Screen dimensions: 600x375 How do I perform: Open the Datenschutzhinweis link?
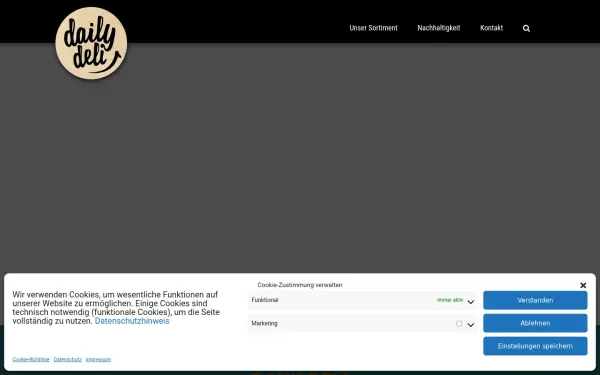click(132, 321)
